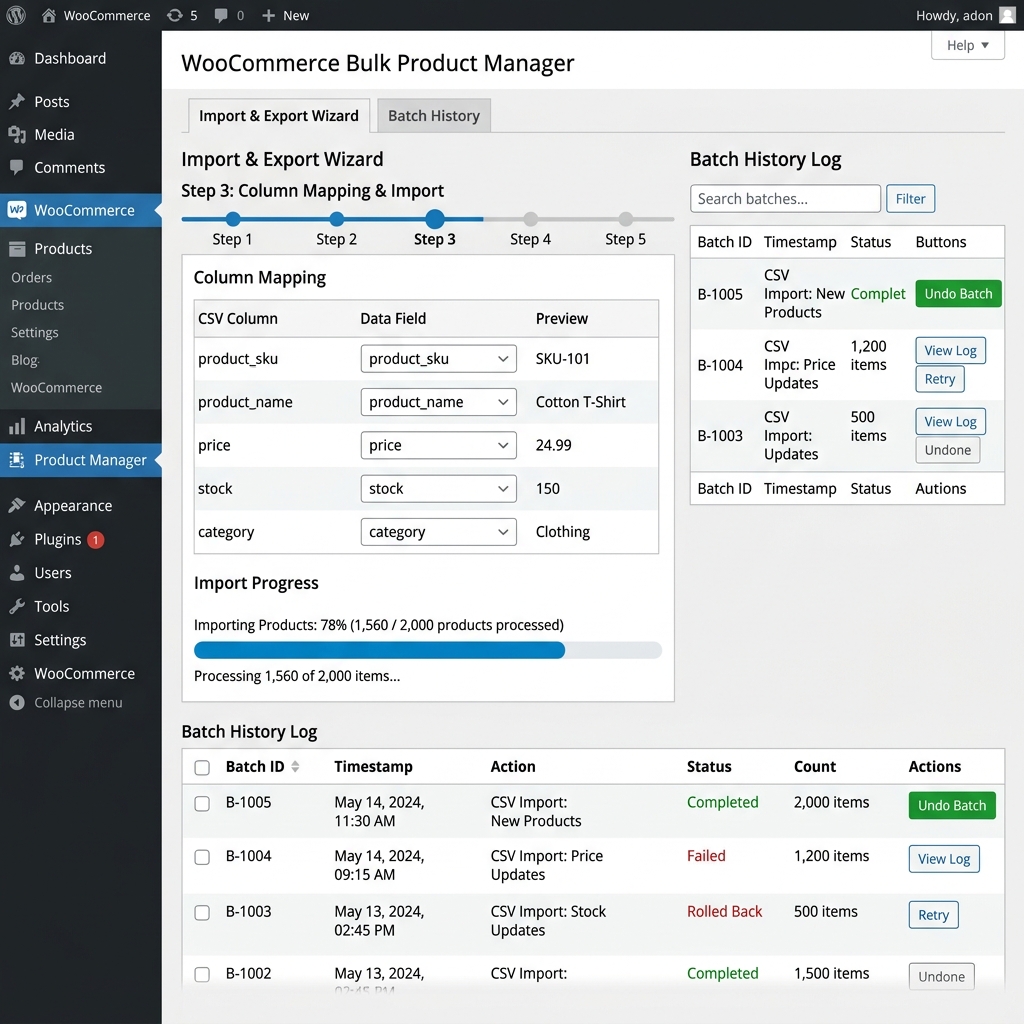Open the product_name data field dropdown
1024x1024 pixels.
pyautogui.click(x=438, y=402)
